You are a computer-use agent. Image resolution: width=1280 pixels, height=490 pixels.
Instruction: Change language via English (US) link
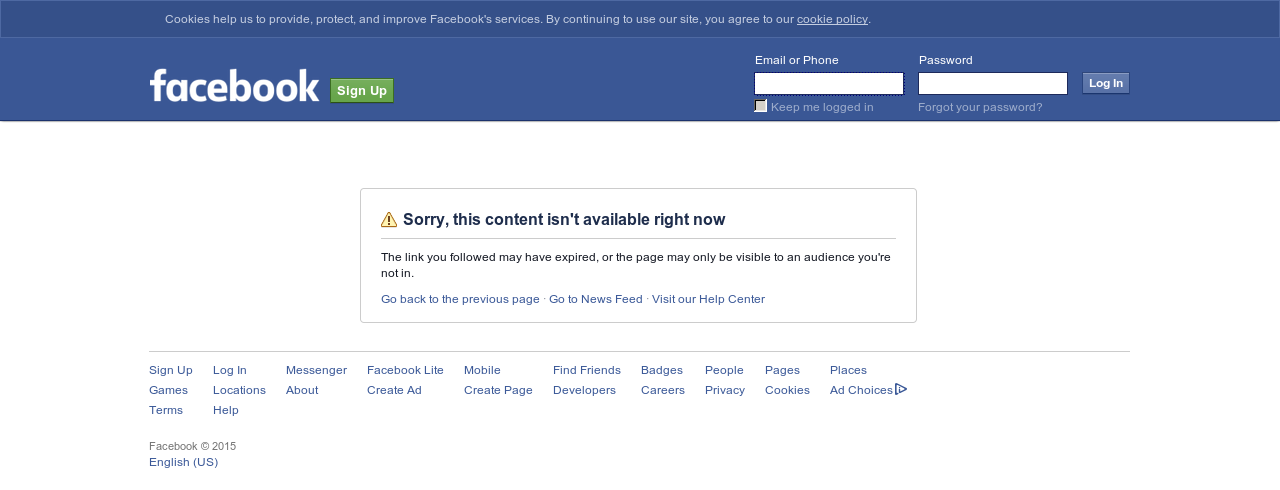[x=183, y=462]
